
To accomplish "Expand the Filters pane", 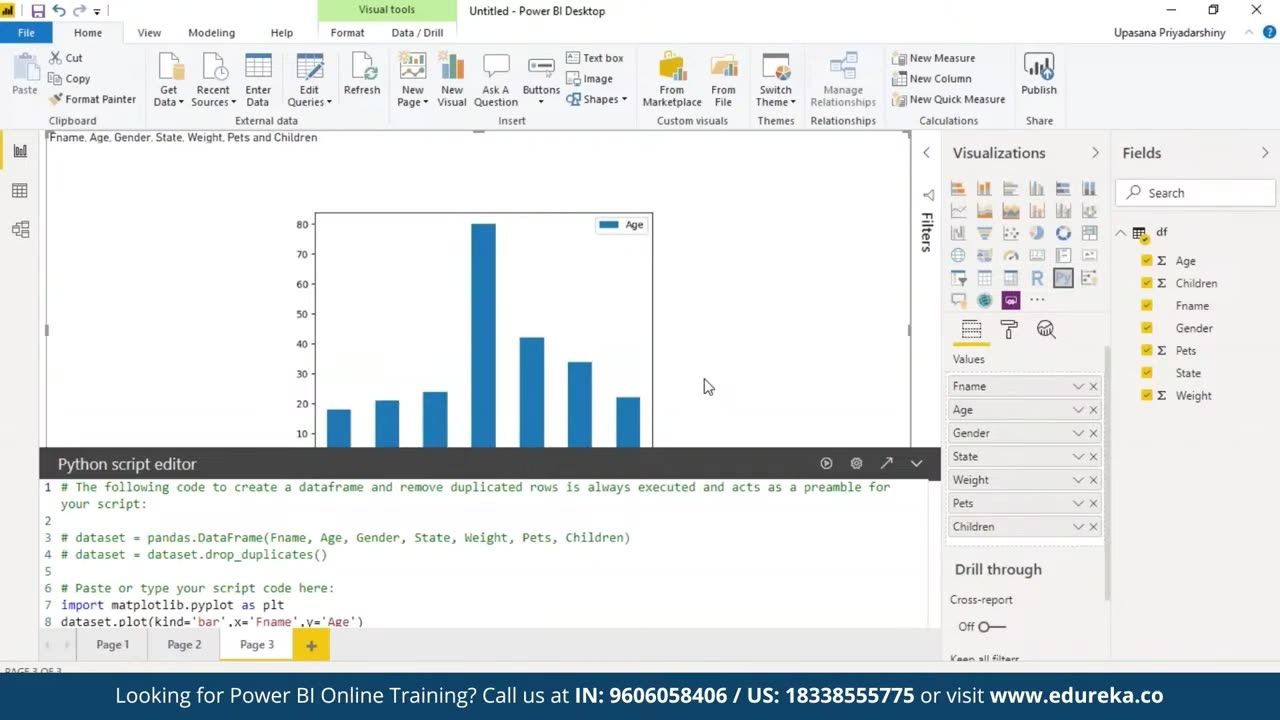I will 926,153.
